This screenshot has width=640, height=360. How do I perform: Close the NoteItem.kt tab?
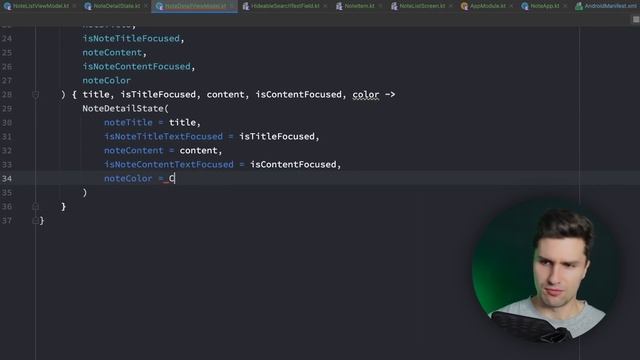point(380,6)
